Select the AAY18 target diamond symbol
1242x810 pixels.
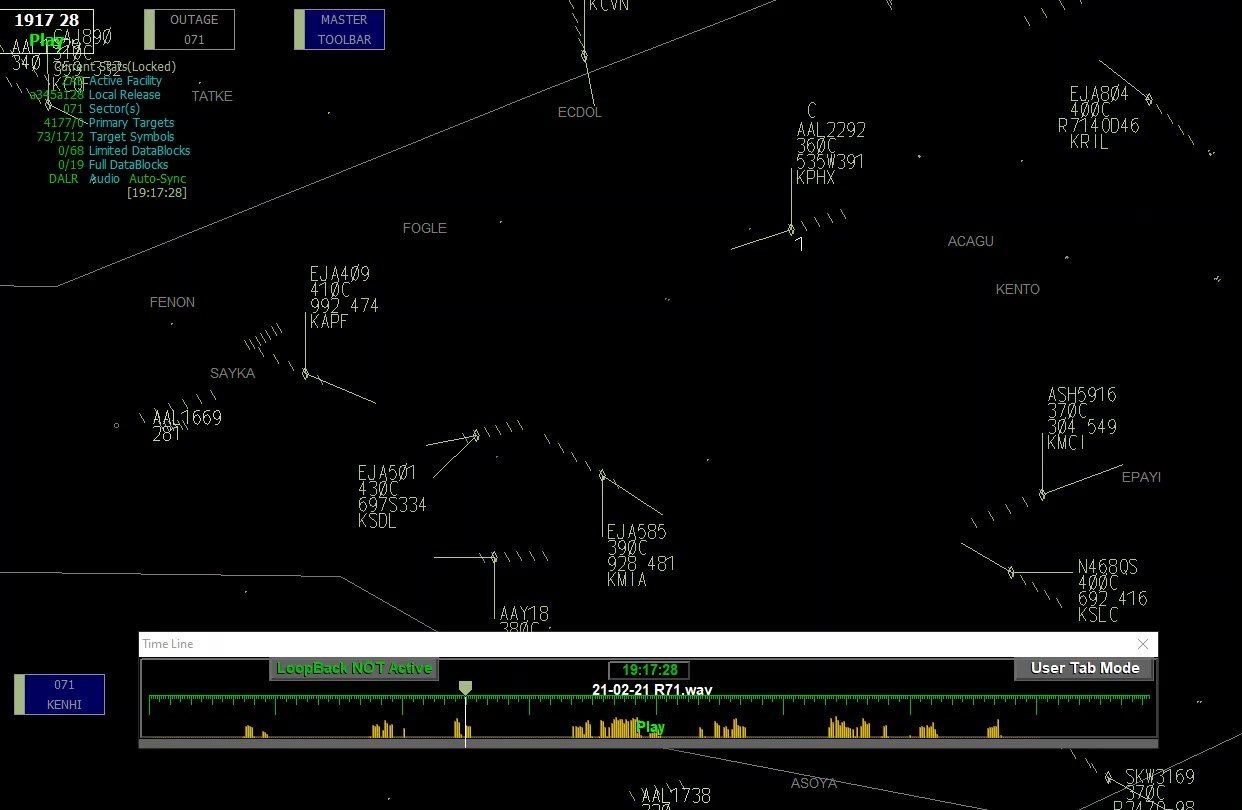click(494, 557)
